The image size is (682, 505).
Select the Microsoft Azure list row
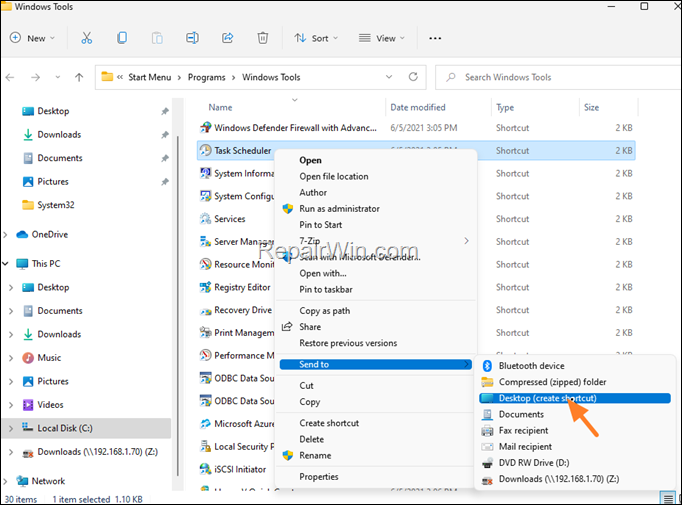pos(237,424)
